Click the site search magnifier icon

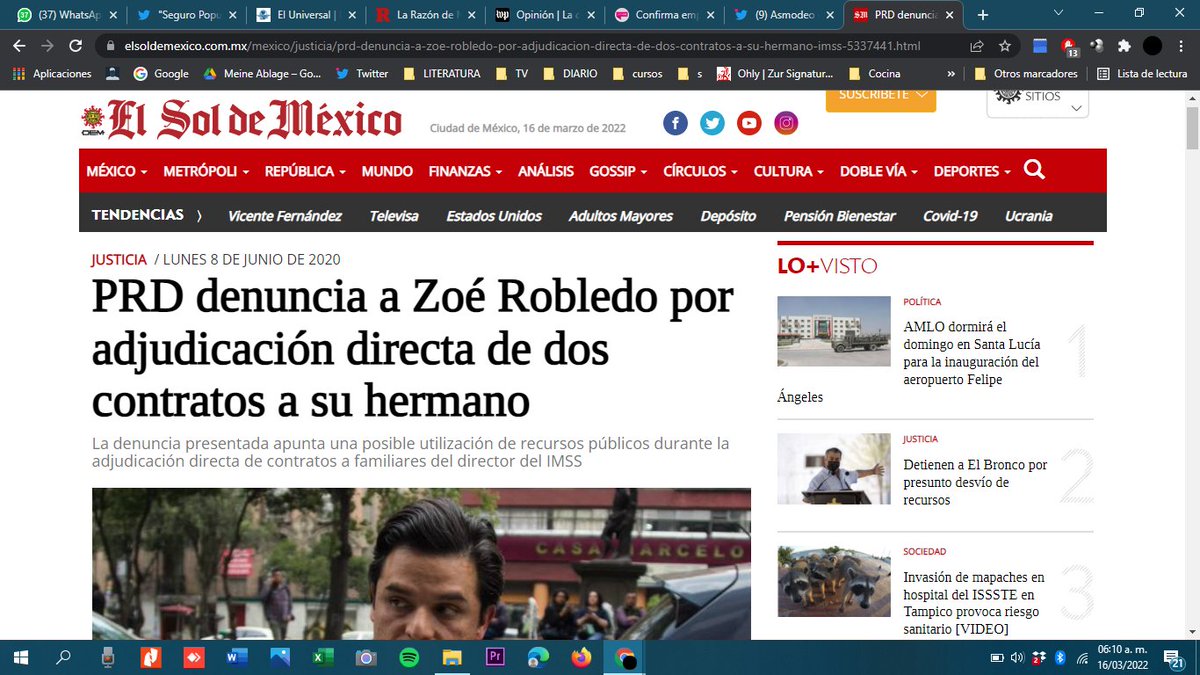1034,170
